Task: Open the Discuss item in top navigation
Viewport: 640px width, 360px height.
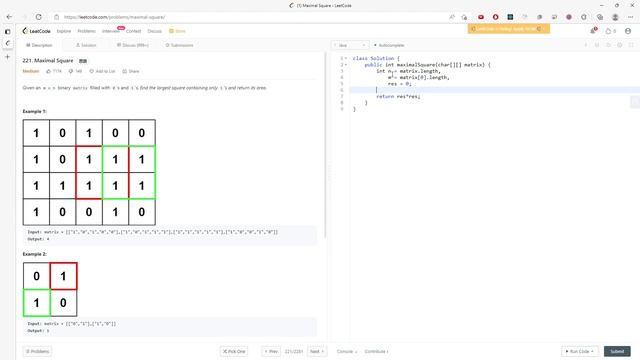Action: (155, 31)
